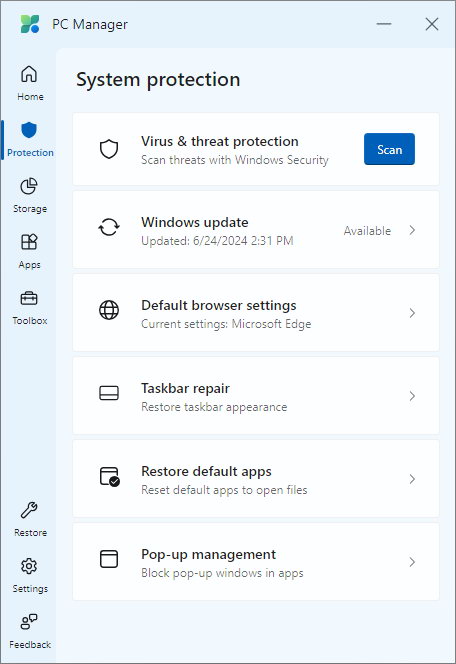This screenshot has width=456, height=664.
Task: Expand the Restore default apps chevron
Action: coord(412,479)
